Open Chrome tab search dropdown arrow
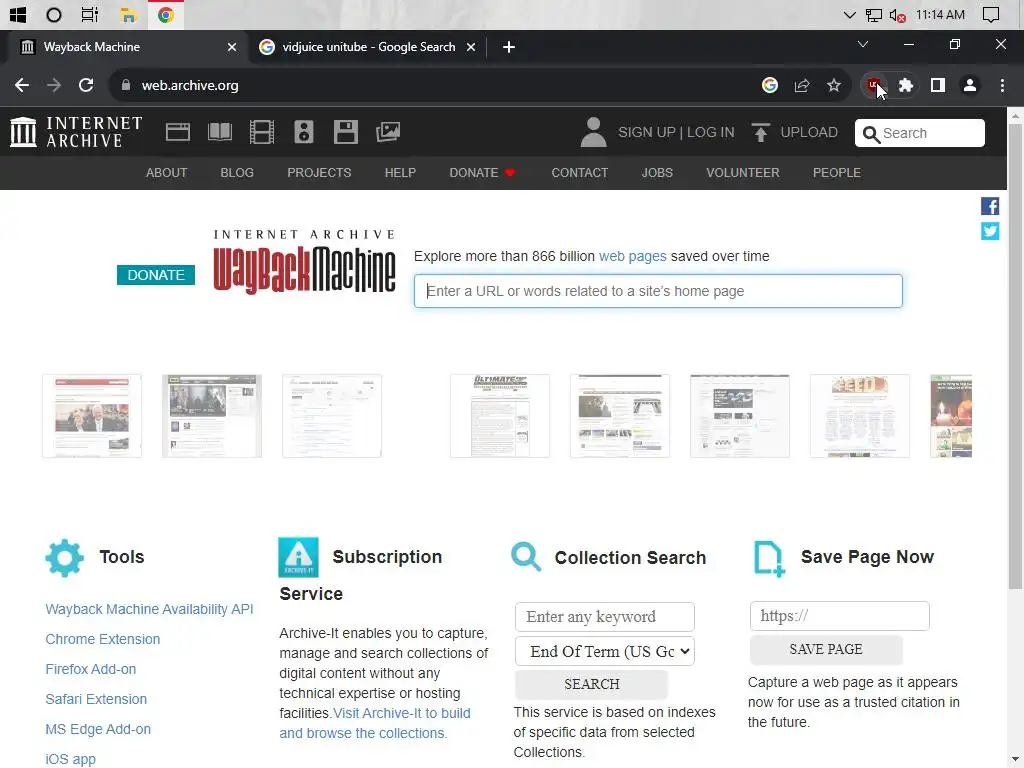Viewport: 1024px width, 768px height. tap(863, 44)
